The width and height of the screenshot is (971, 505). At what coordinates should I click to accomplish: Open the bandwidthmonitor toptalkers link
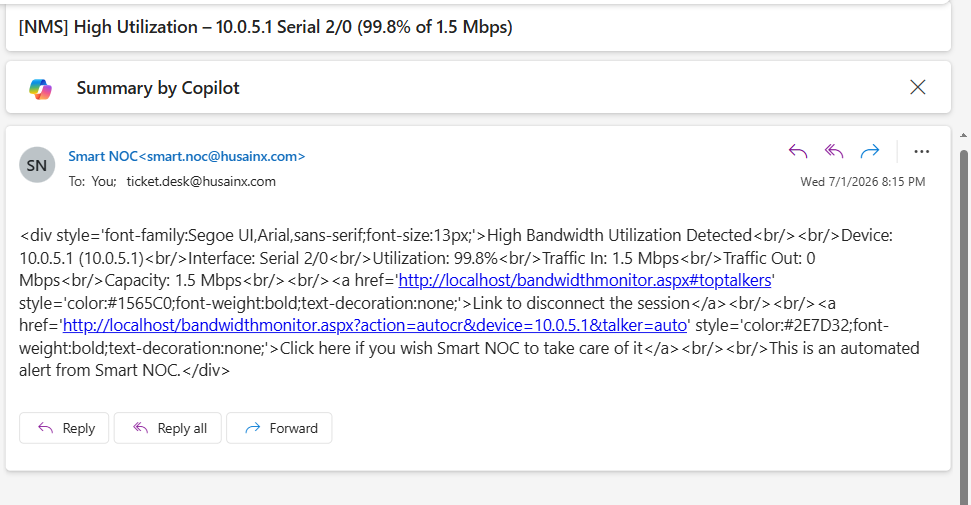(585, 281)
